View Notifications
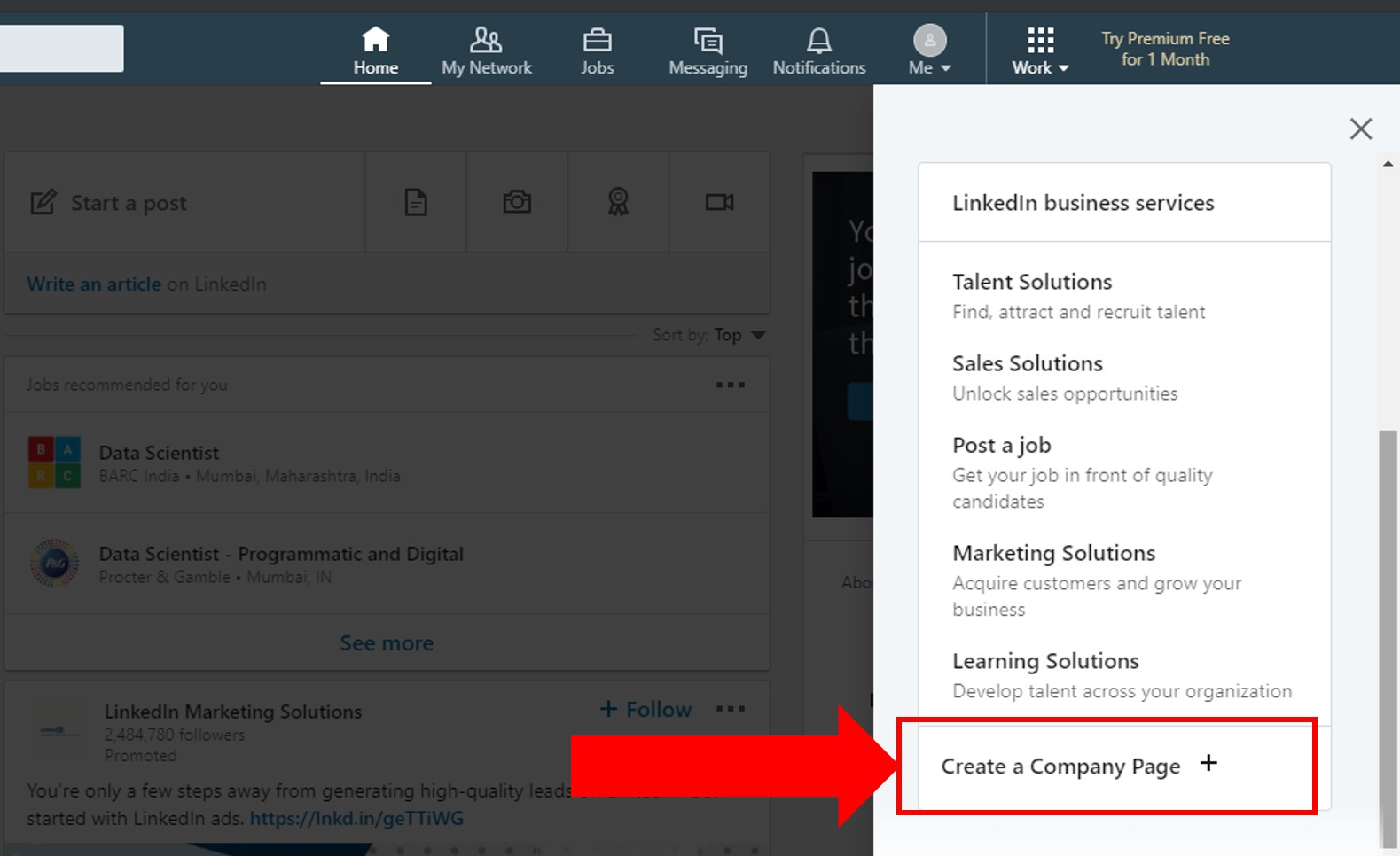 818,50
